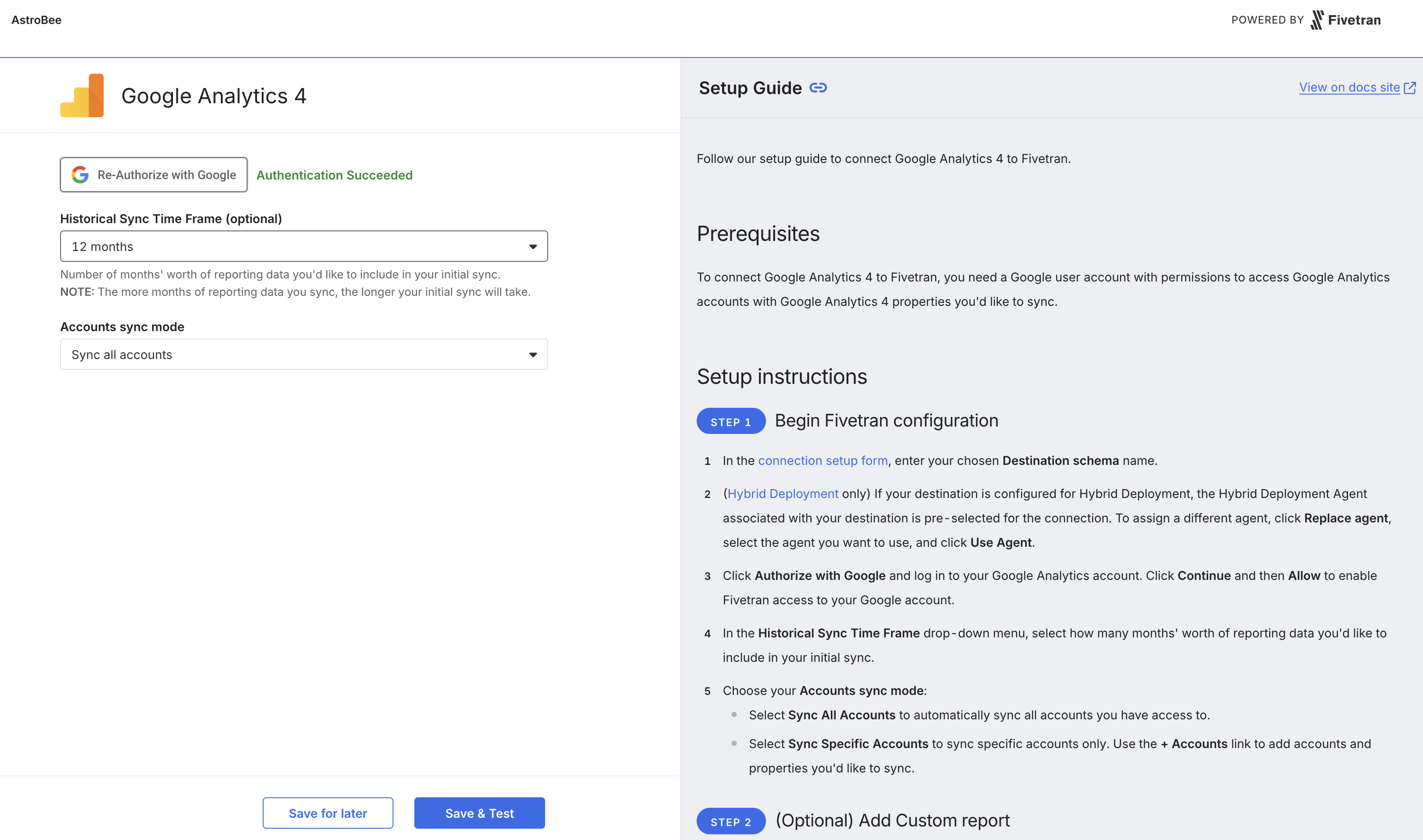Click Re-Authorize with Google
1423x840 pixels.
pos(153,174)
